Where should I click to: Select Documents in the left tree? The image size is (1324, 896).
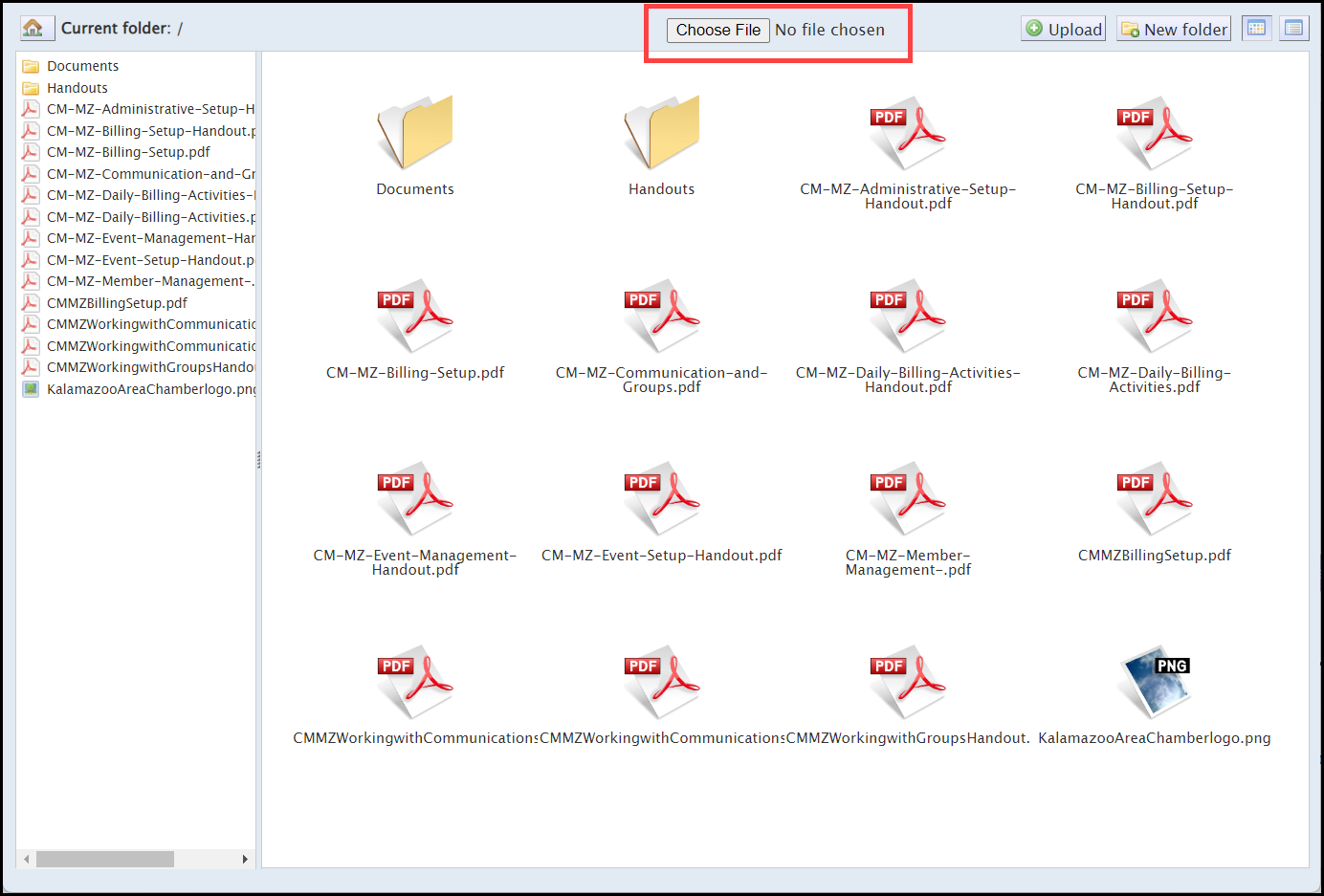(82, 66)
